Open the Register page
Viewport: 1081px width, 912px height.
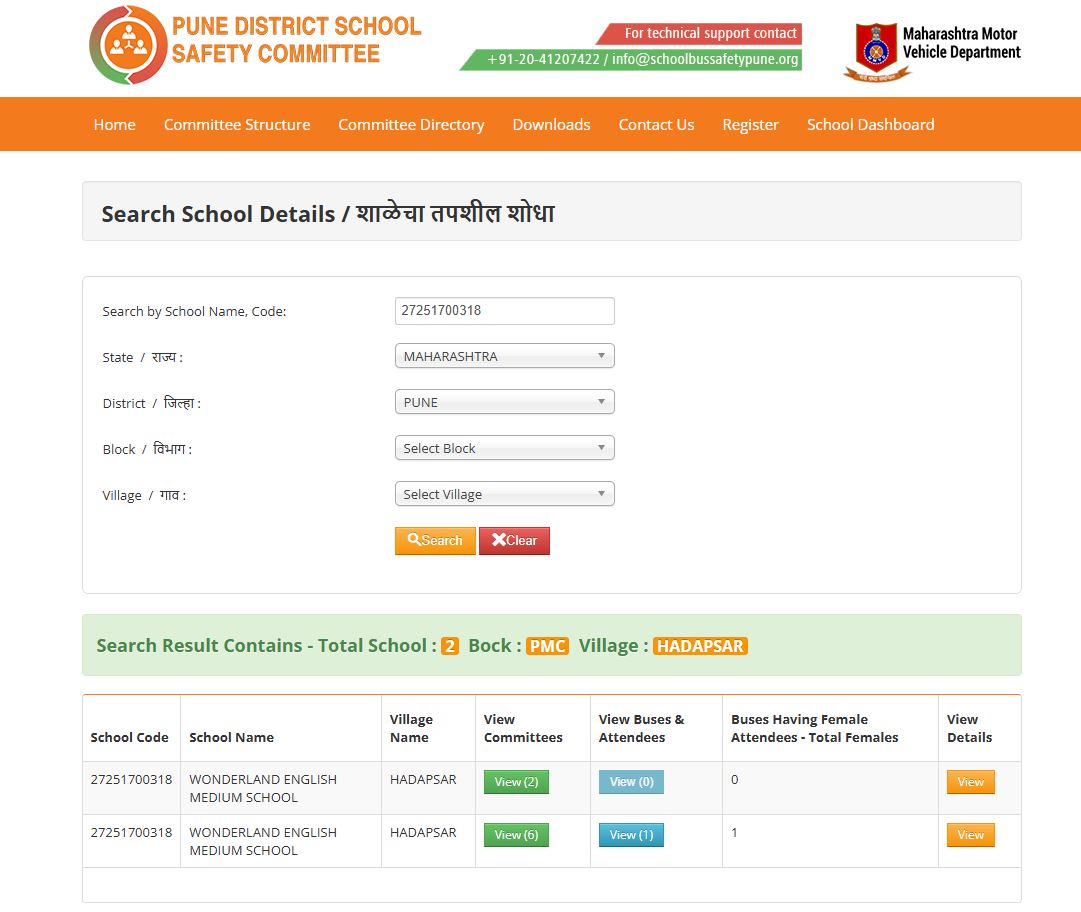[750, 124]
